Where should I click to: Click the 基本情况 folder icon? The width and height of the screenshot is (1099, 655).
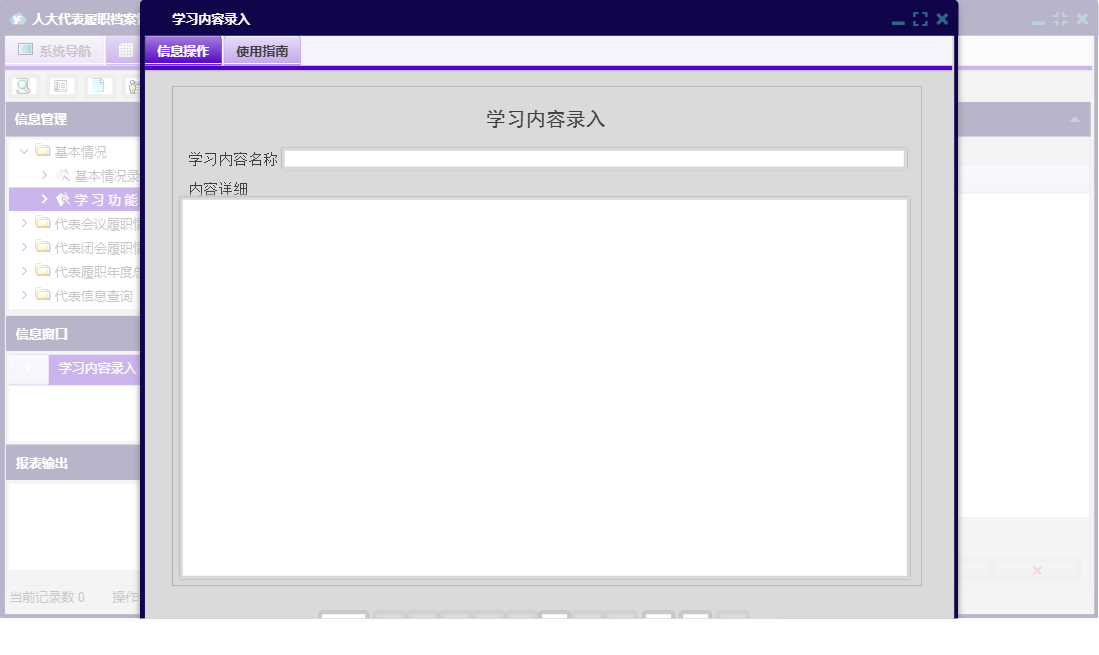click(43, 151)
